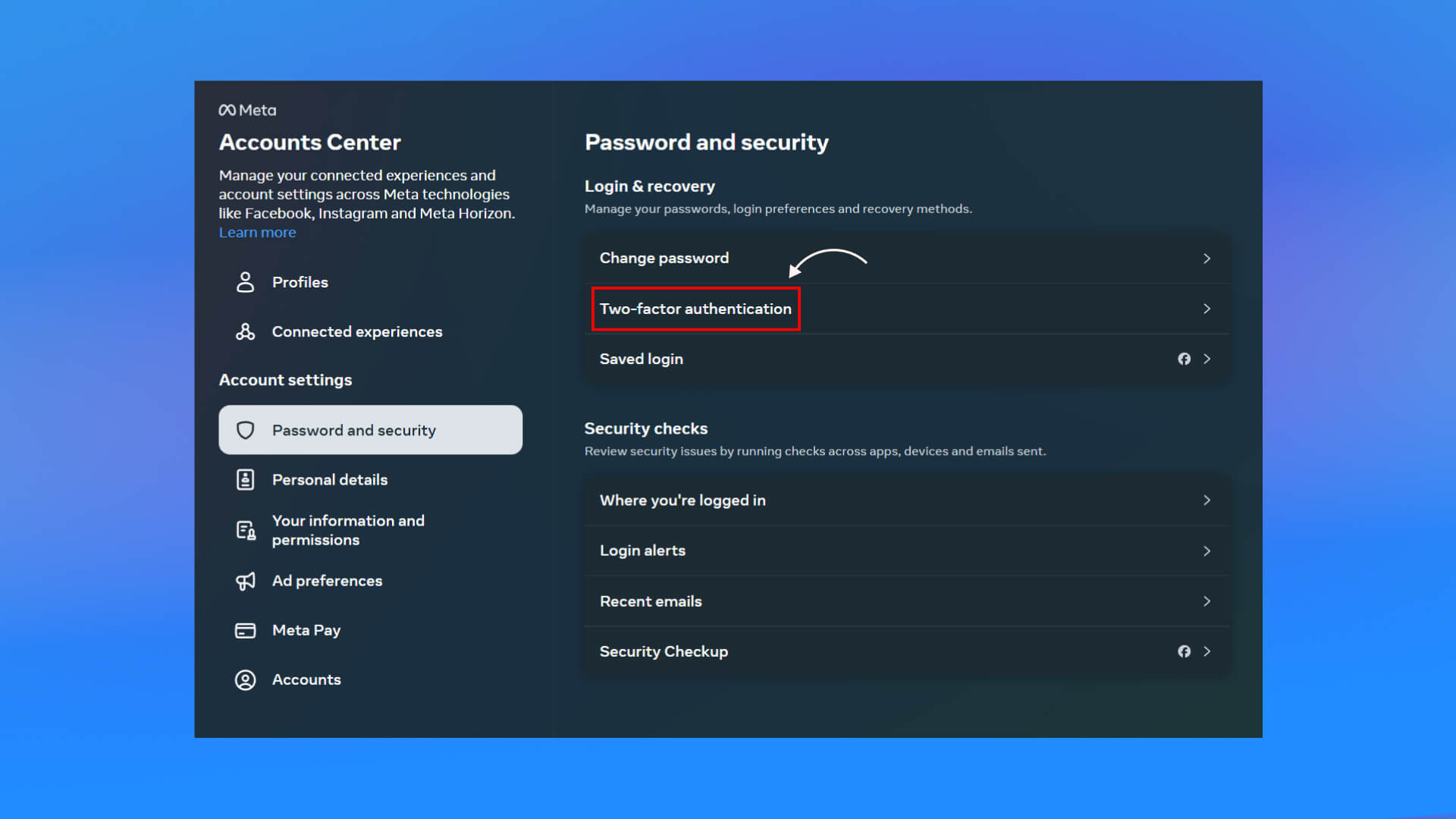The image size is (1456, 819).
Task: Open Security Checkup option
Action: pos(907,651)
